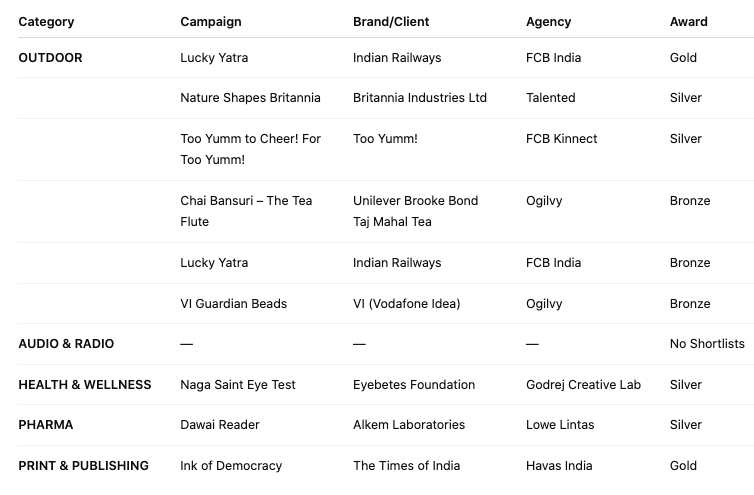Click the Ink of Democracy campaign
The width and height of the screenshot is (754, 495).
(231, 466)
